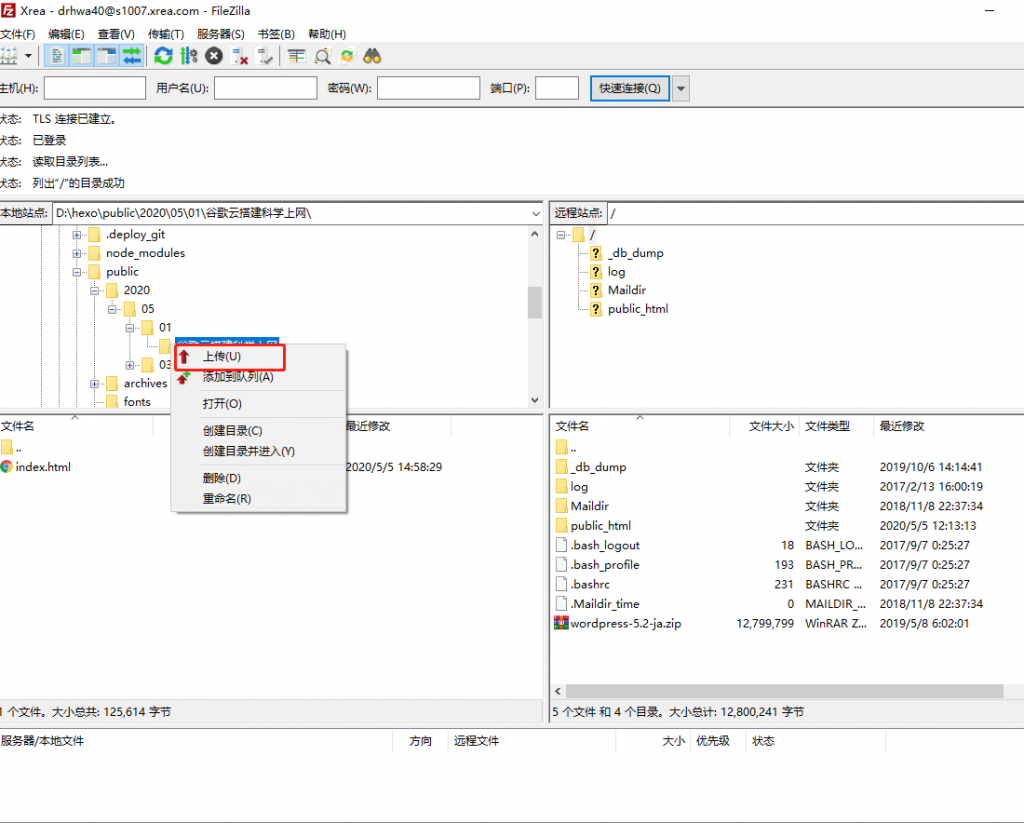Viewport: 1024px width, 823px height.
Task: Click the remote file list horizontal scrollbar
Action: point(785,691)
